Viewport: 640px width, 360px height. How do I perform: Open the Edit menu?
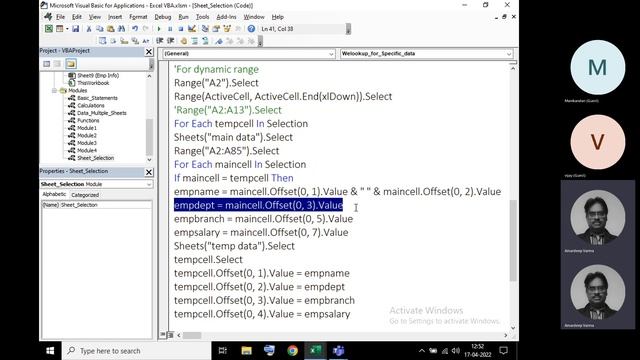[x=77, y=17]
